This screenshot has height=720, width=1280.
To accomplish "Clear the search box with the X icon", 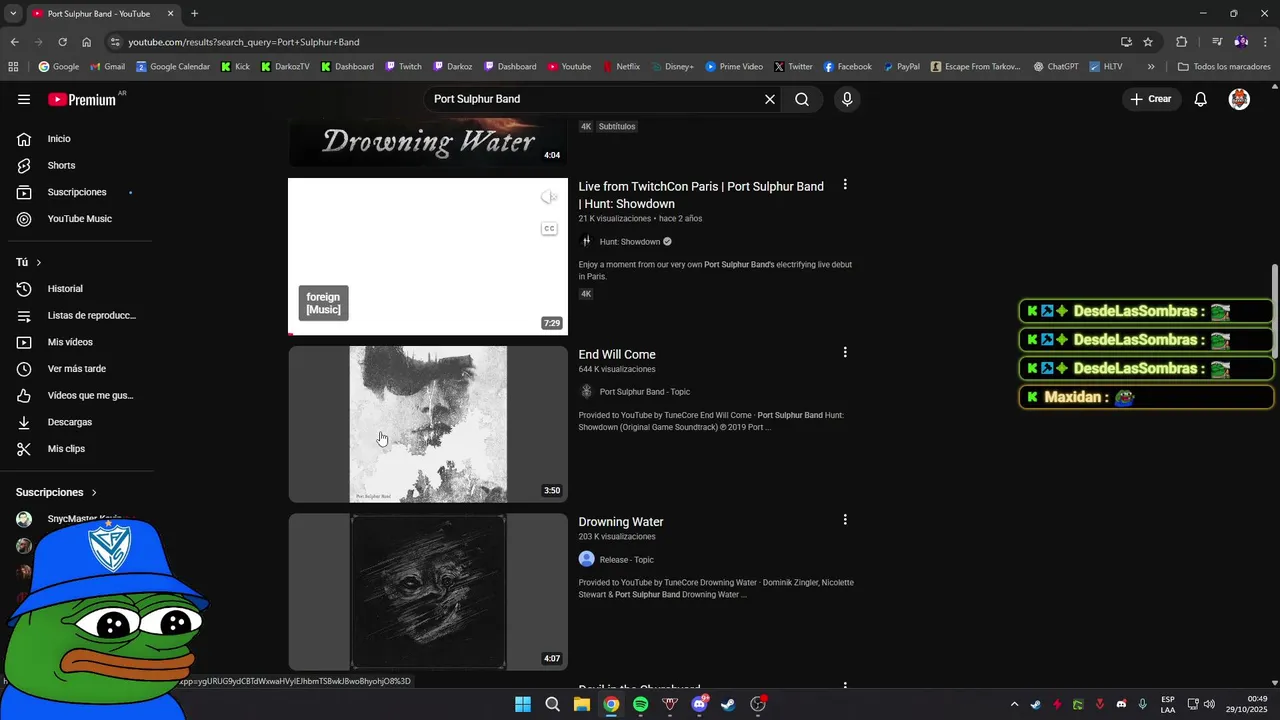I will click(770, 99).
